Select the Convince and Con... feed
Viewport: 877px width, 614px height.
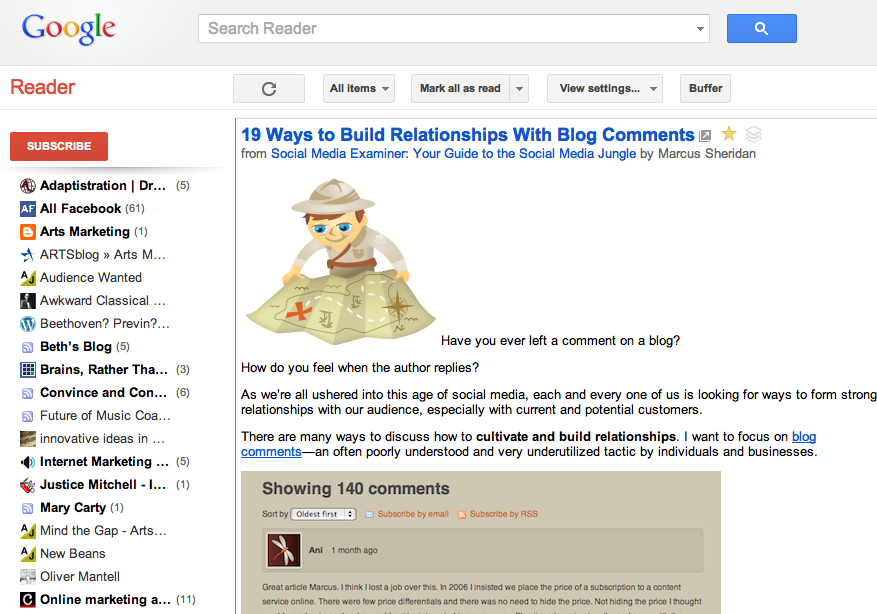(103, 393)
